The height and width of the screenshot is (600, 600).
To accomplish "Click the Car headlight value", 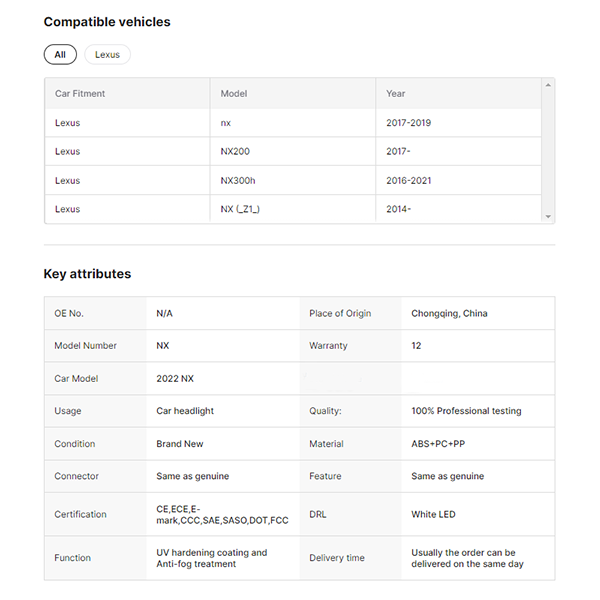I will [x=185, y=411].
